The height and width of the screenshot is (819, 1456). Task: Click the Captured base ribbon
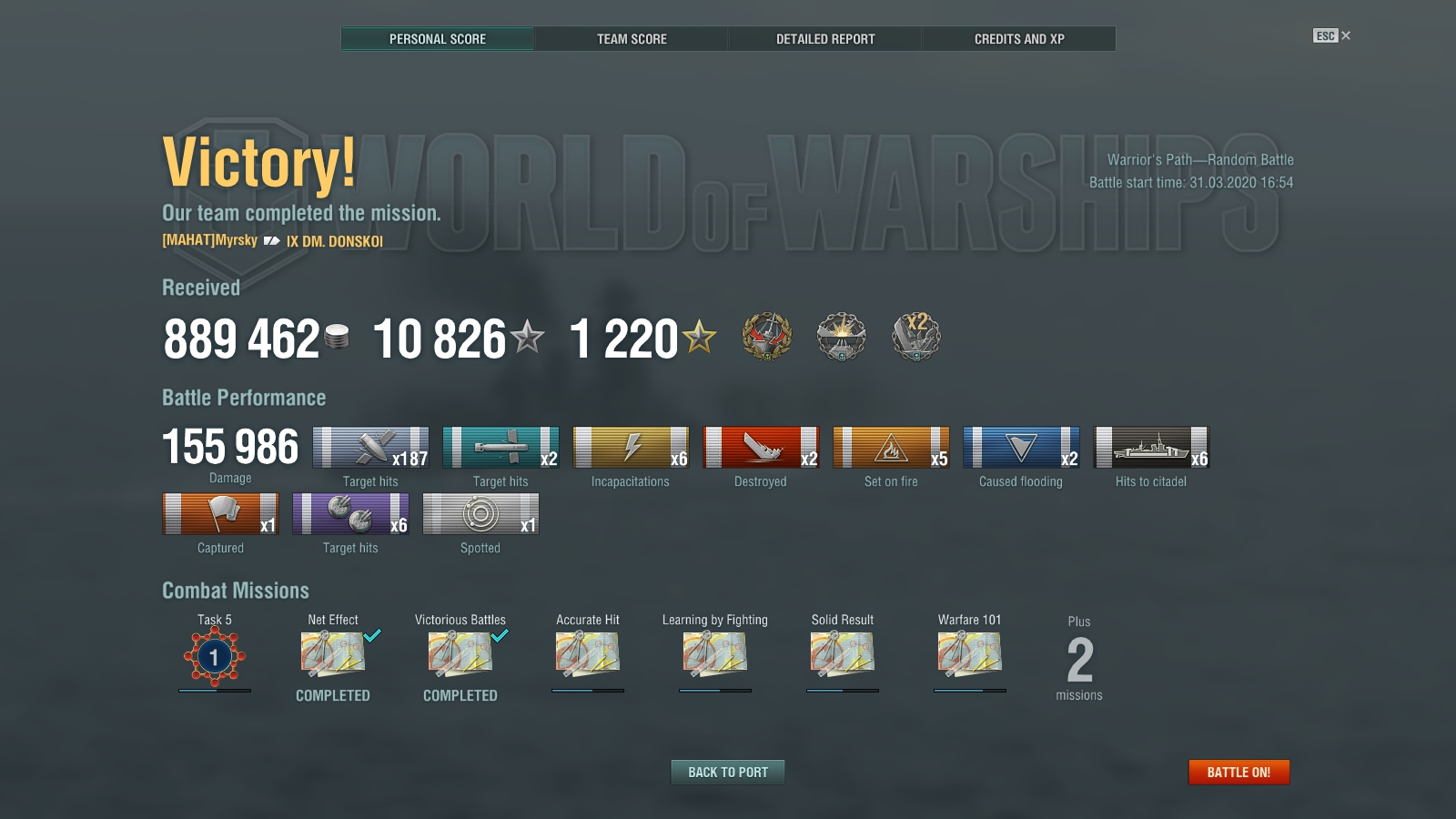click(x=220, y=513)
